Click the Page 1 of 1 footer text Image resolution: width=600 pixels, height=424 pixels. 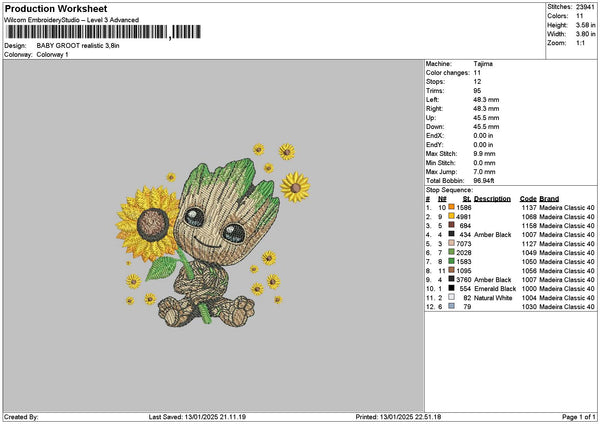(579, 417)
